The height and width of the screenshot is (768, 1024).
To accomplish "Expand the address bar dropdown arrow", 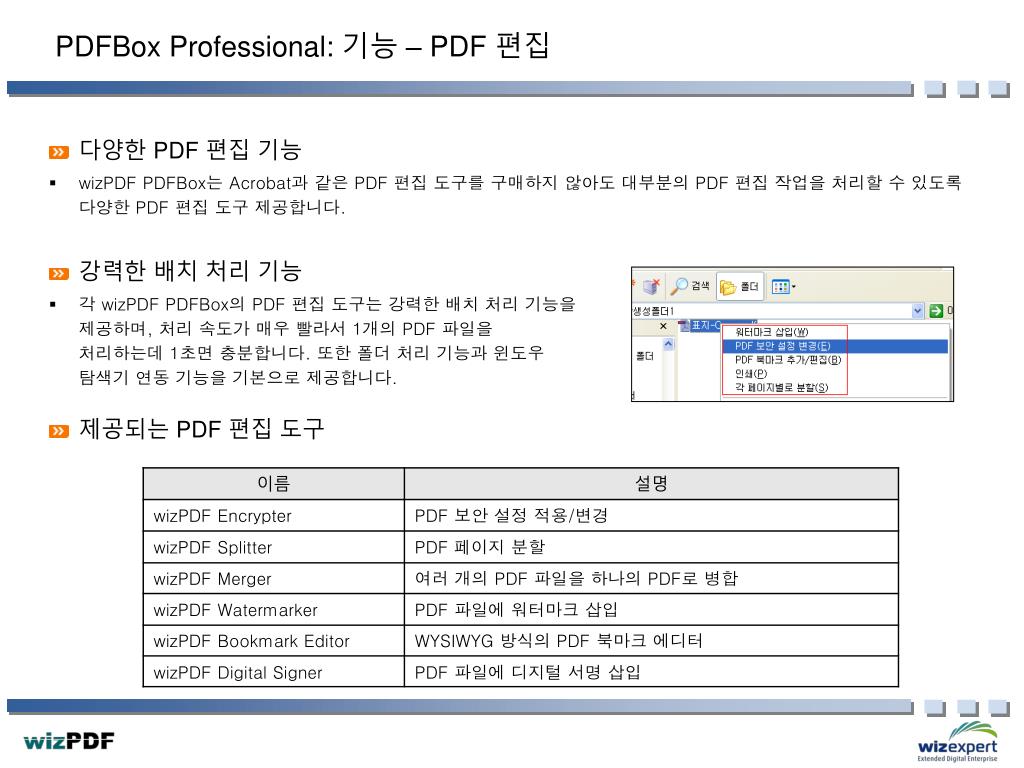I will point(918,311).
